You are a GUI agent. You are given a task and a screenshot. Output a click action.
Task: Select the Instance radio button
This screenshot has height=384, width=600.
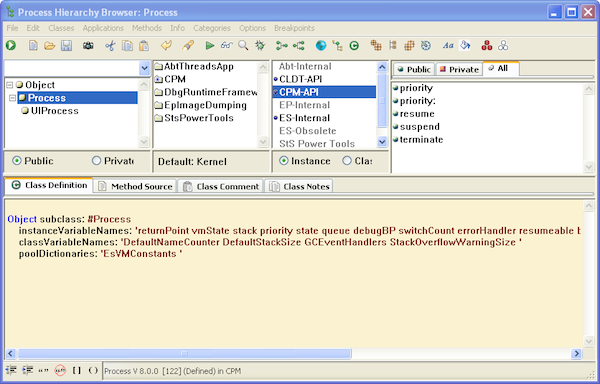[x=305, y=161]
